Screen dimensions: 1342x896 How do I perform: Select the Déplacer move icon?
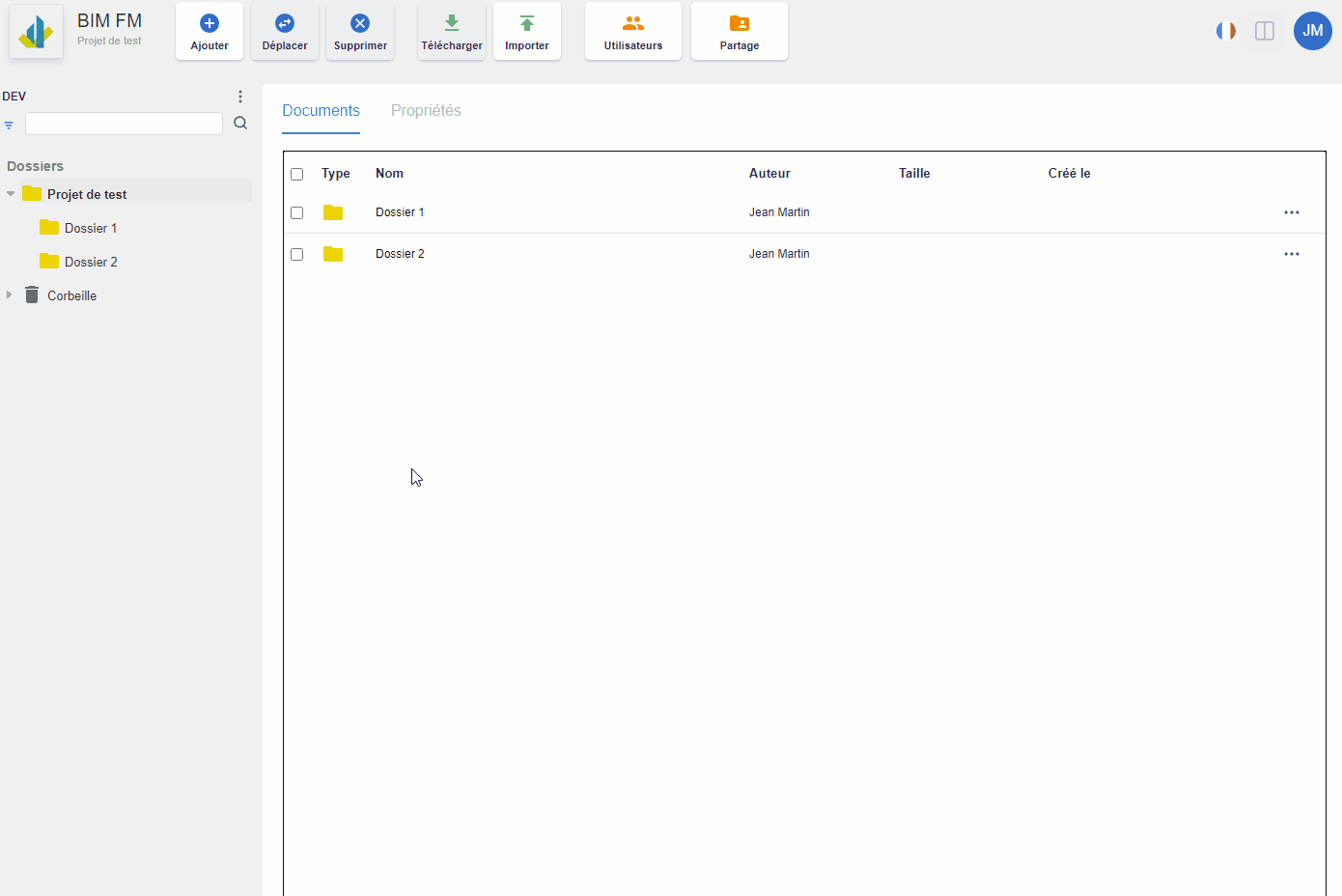(284, 22)
